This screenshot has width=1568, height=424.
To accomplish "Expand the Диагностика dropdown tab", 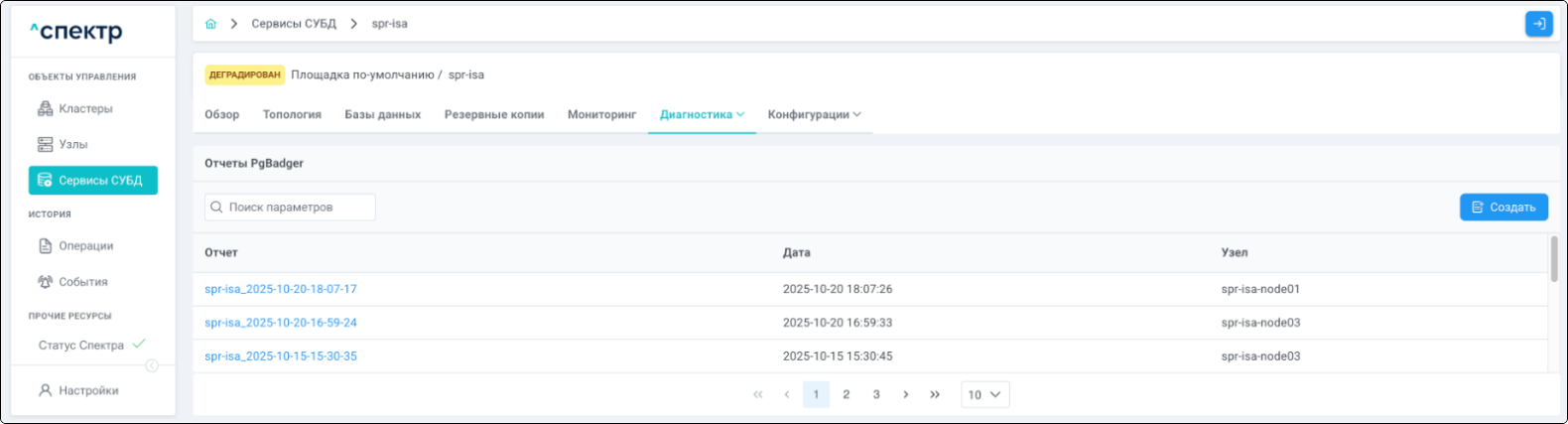I will pos(702,114).
